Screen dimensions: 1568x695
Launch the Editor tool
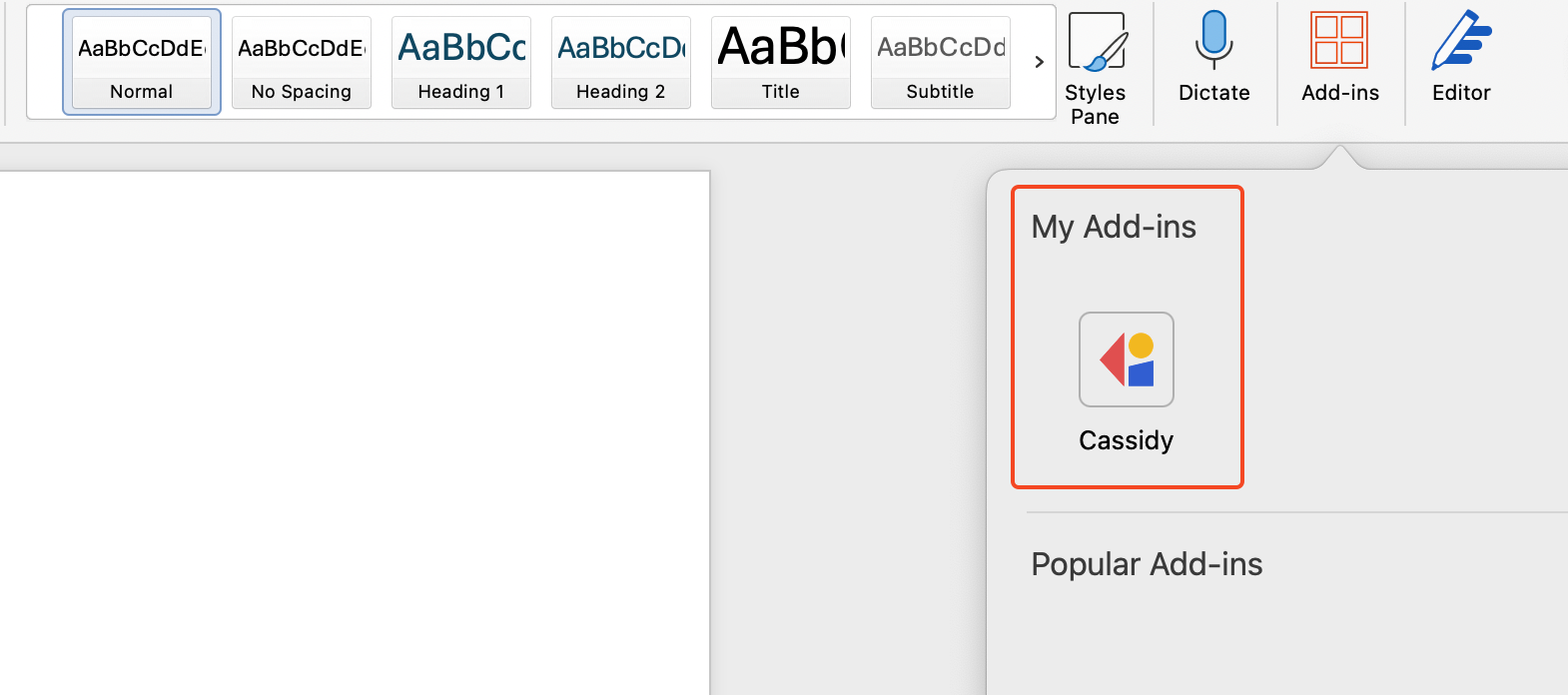coord(1461,58)
